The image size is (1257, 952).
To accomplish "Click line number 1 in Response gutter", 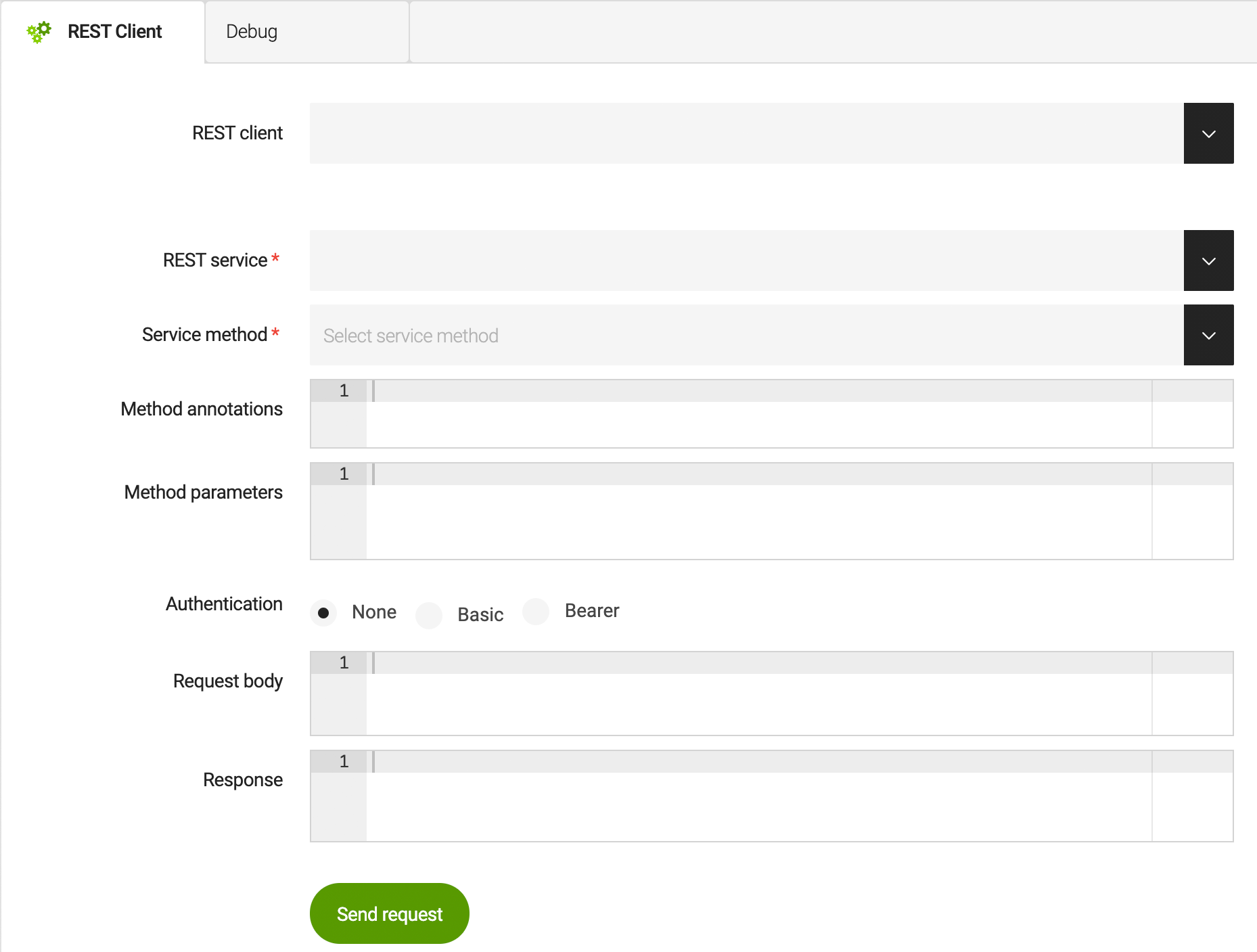I will 344,762.
